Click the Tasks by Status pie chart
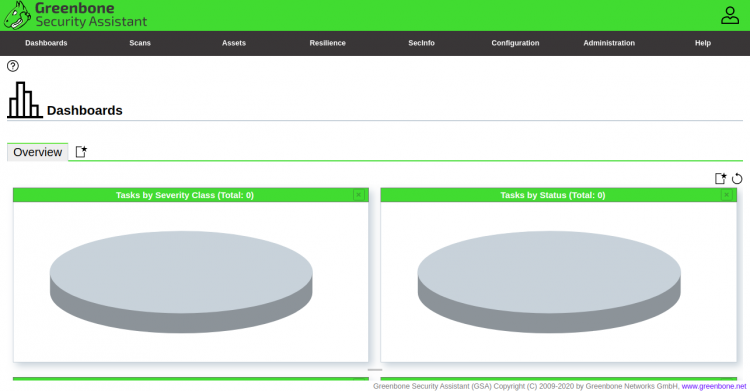The image size is (750, 391). (x=549, y=282)
